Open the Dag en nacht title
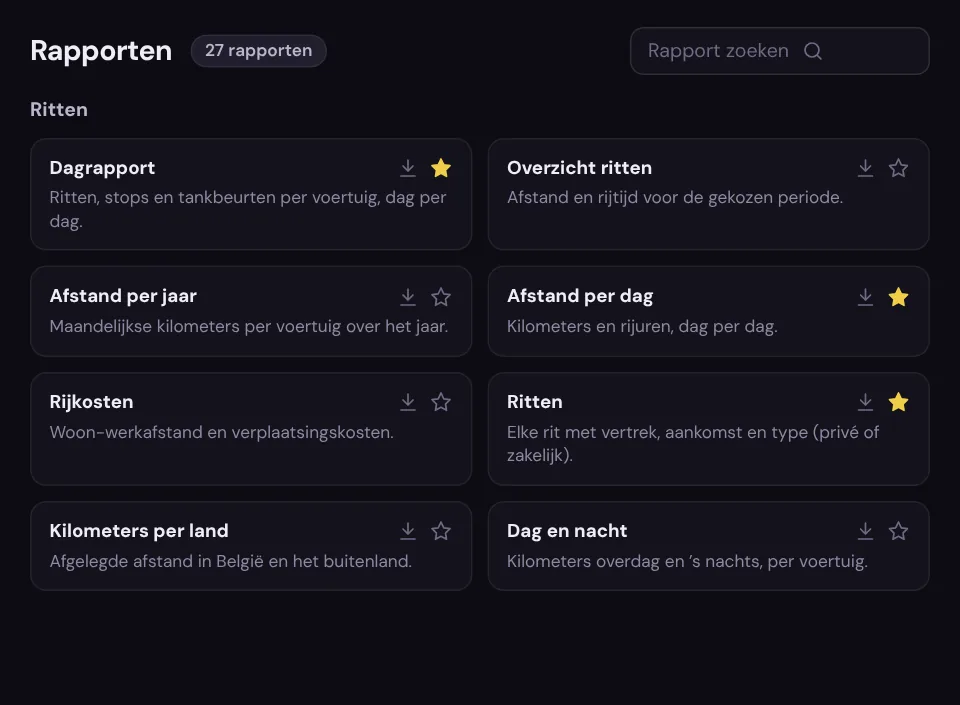This screenshot has width=960, height=705. pyautogui.click(x=567, y=531)
